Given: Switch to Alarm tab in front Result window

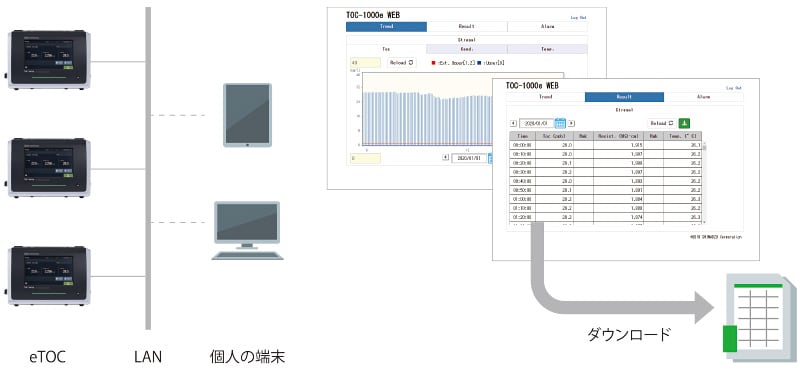Looking at the screenshot, I should tap(704, 97).
